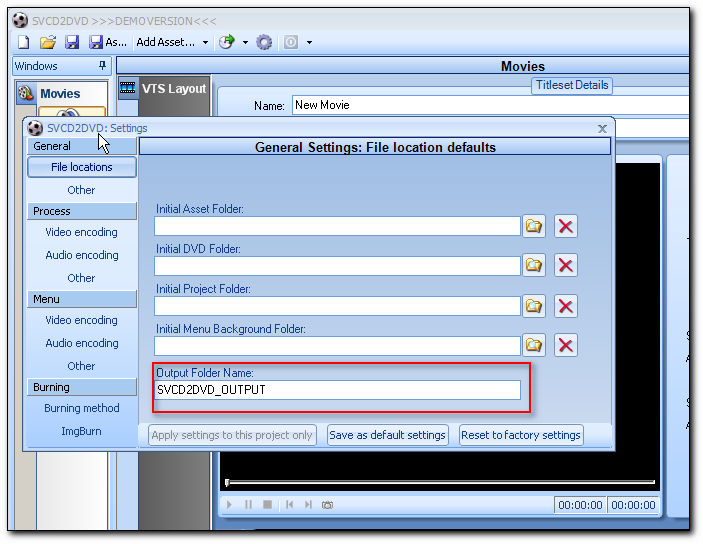Viewport: 703px width, 544px height.
Task: Open Other under Process section
Action: 81,278
